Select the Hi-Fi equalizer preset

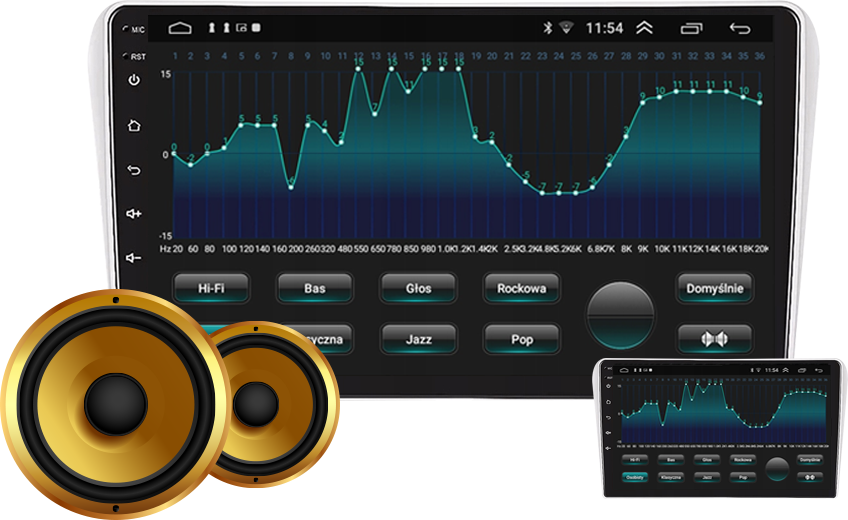211,288
